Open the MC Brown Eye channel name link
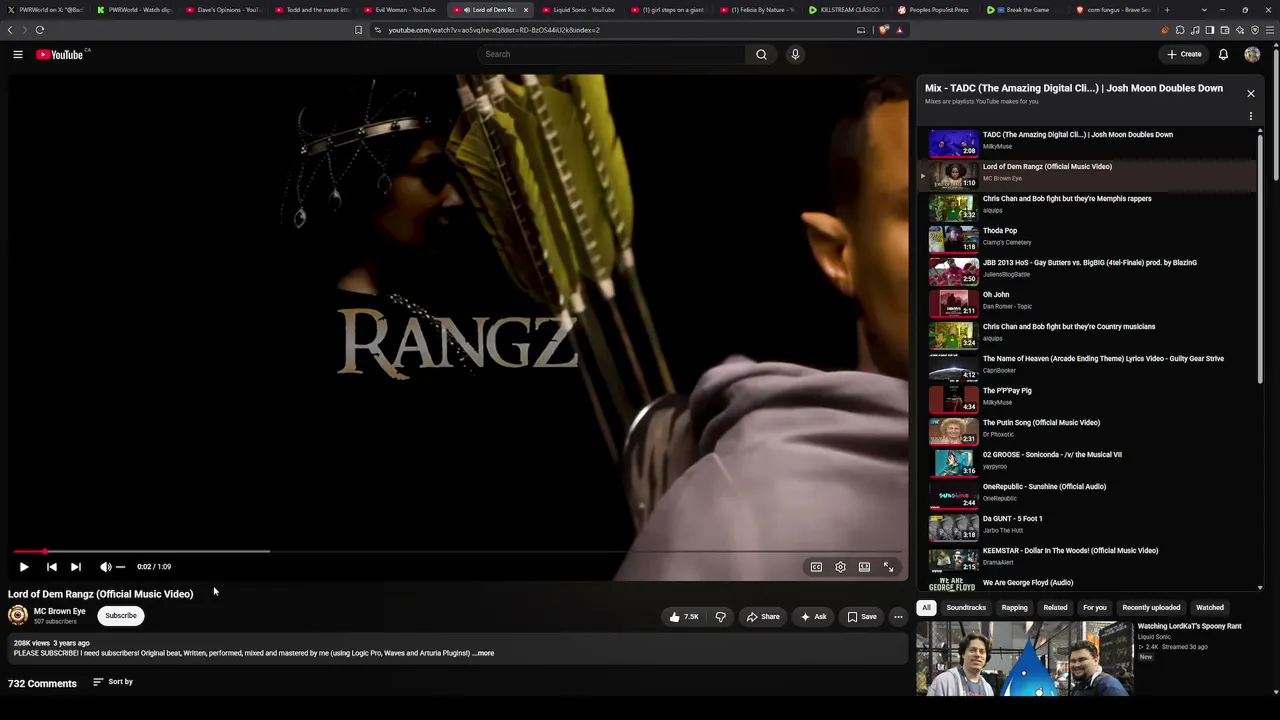 tap(60, 611)
